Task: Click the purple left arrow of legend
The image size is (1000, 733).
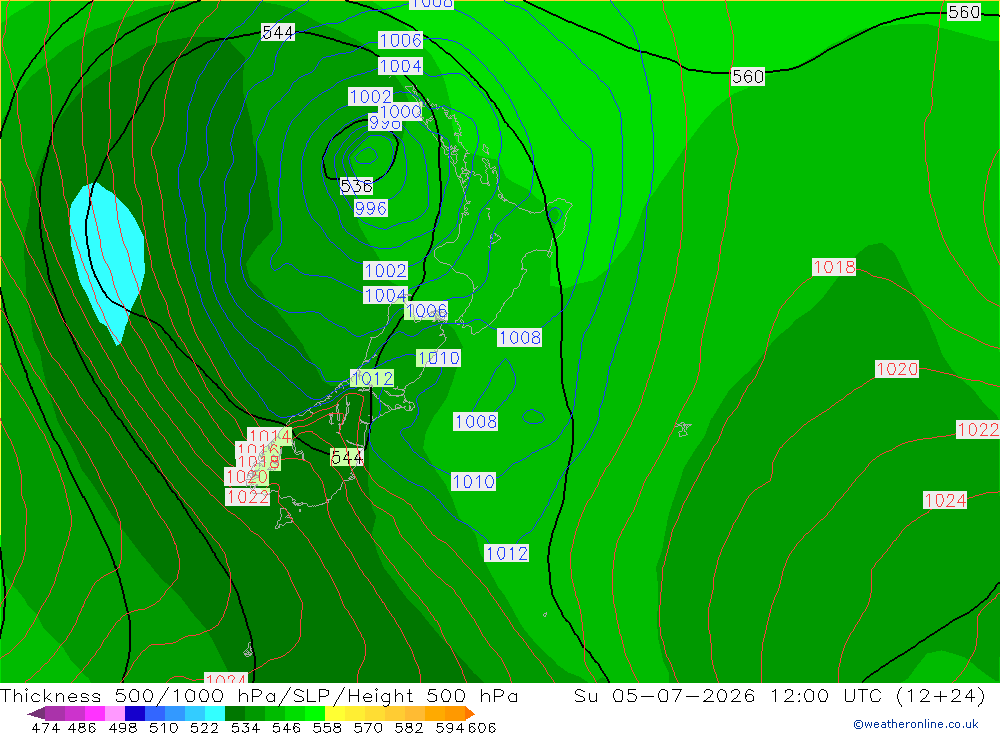Action: pyautogui.click(x=36, y=713)
